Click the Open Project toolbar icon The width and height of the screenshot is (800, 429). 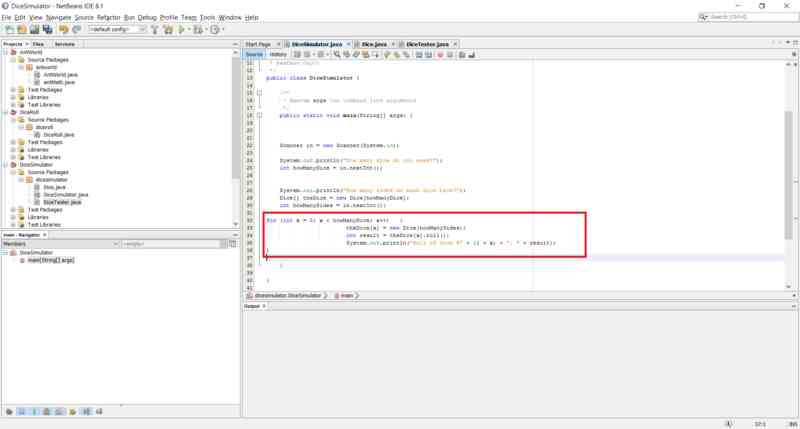click(x=35, y=30)
